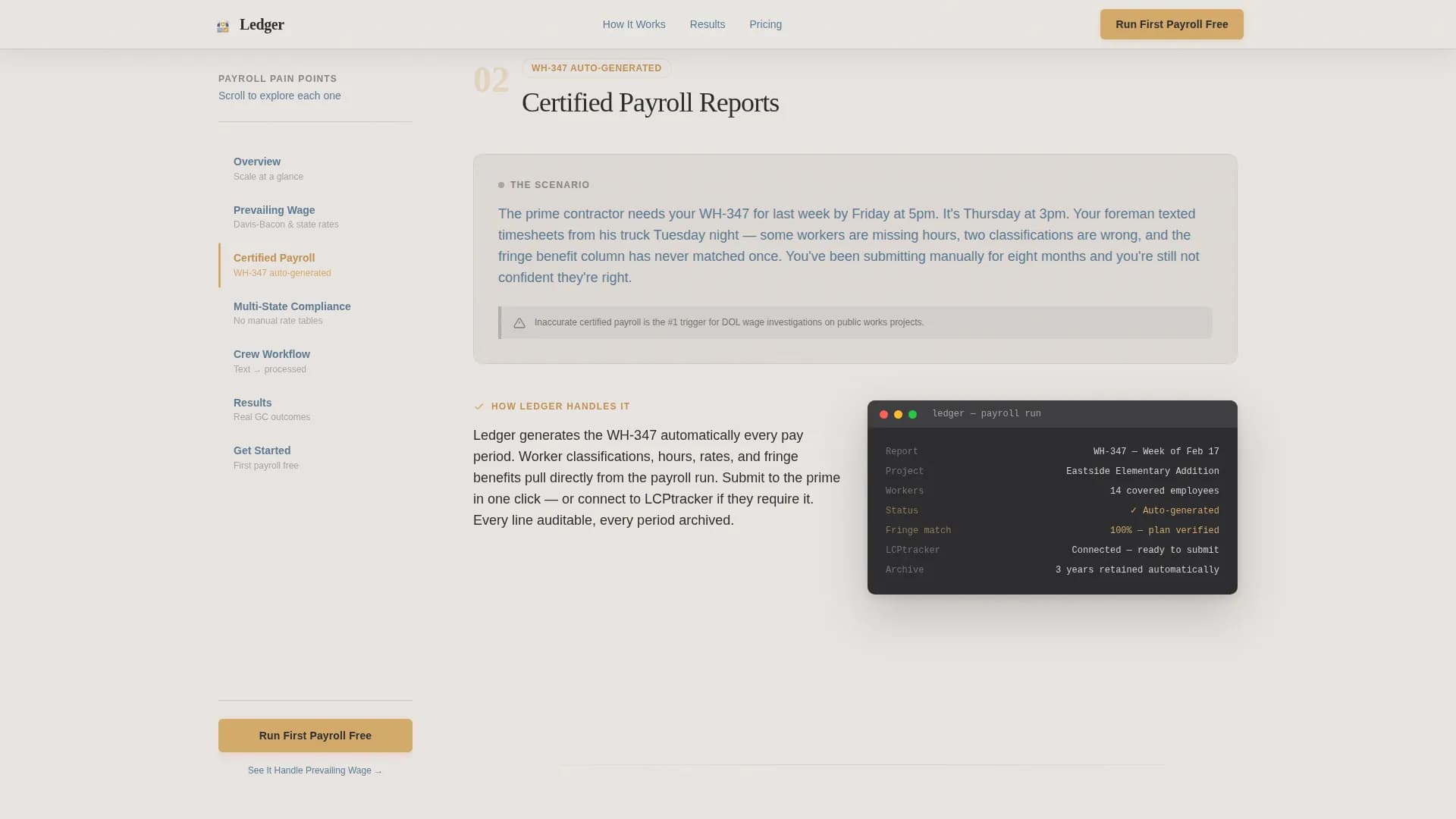Navigate to Multi-State Compliance section
The image size is (1456, 819).
(292, 306)
